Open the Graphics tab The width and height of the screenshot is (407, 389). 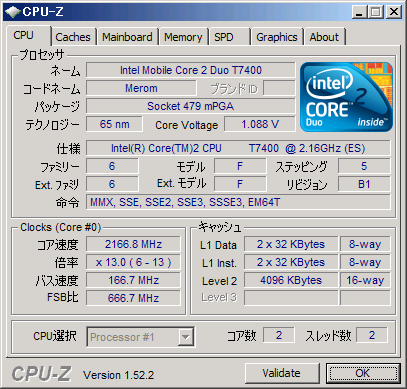pyautogui.click(x=277, y=37)
